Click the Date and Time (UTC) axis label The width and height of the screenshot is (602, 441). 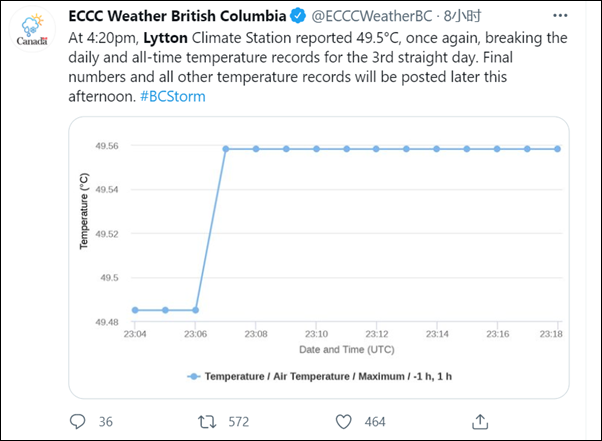(x=346, y=349)
